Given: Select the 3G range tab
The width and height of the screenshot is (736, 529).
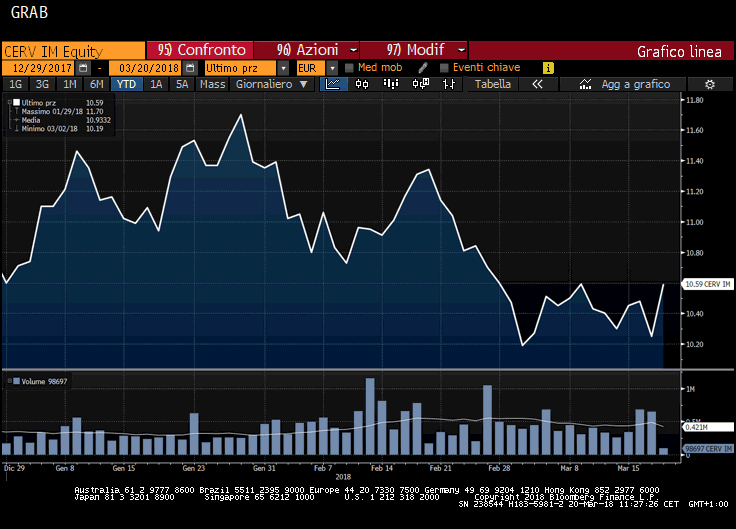Looking at the screenshot, I should pyautogui.click(x=42, y=84).
